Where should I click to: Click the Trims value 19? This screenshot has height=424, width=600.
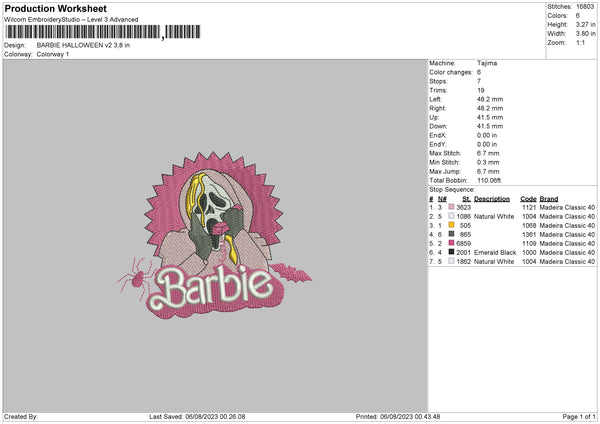(x=481, y=90)
